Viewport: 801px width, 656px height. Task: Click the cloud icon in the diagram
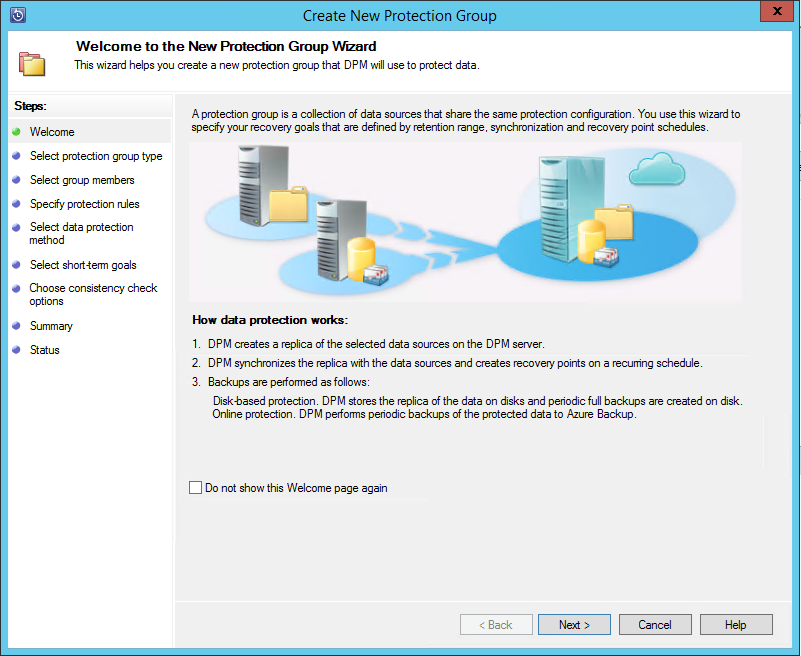(657, 172)
